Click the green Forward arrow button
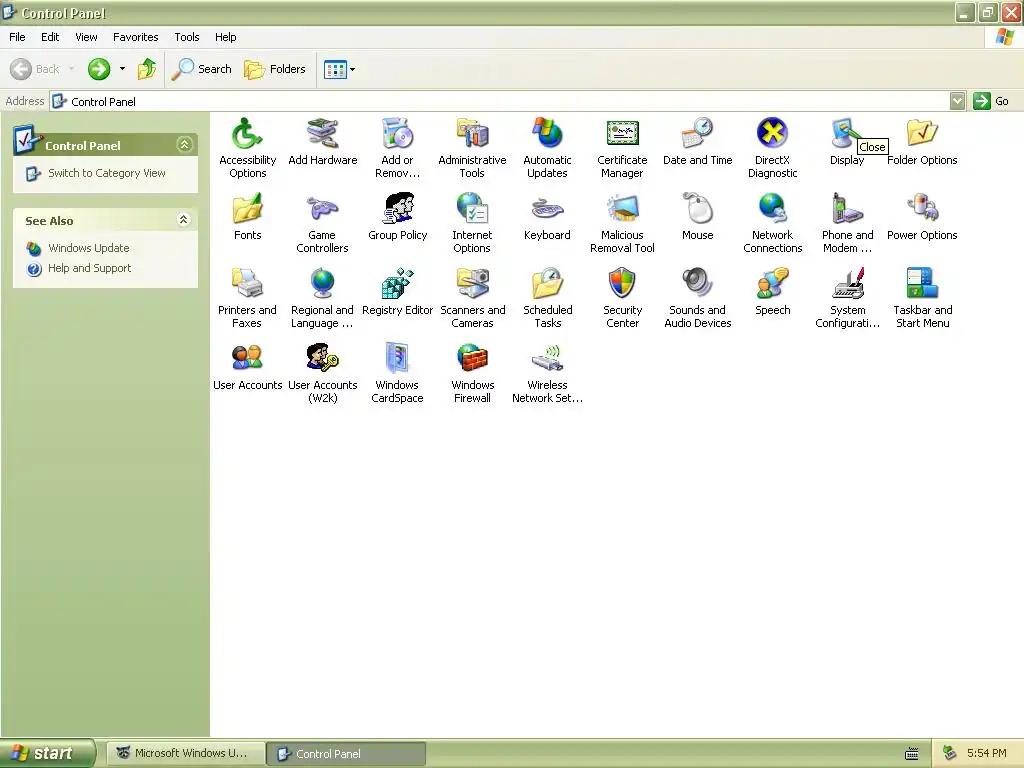This screenshot has height=768, width=1024. [99, 69]
